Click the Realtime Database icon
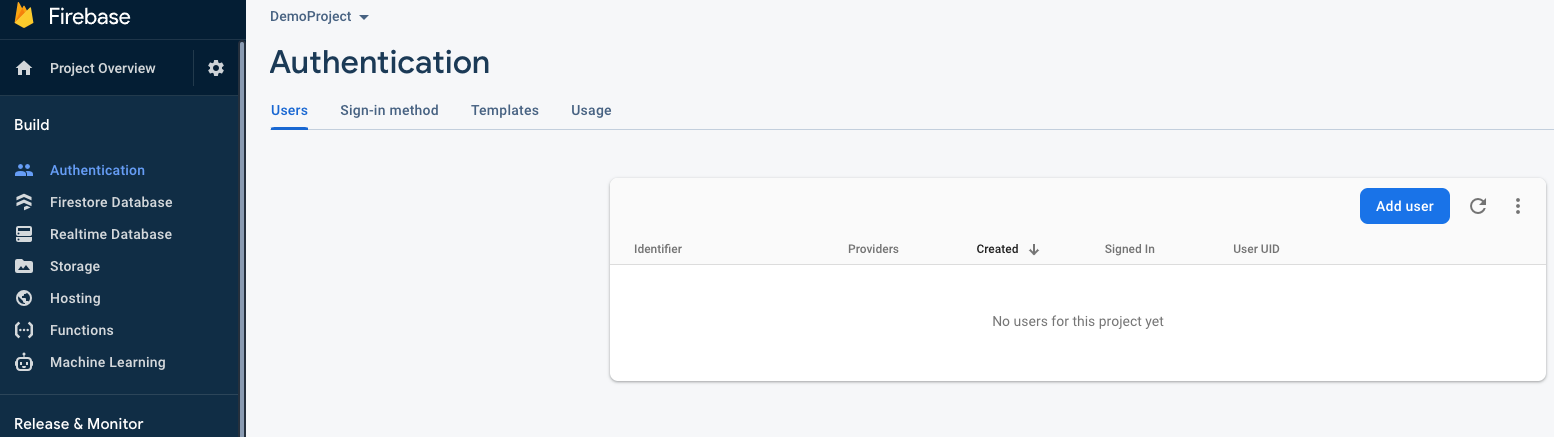 [24, 234]
